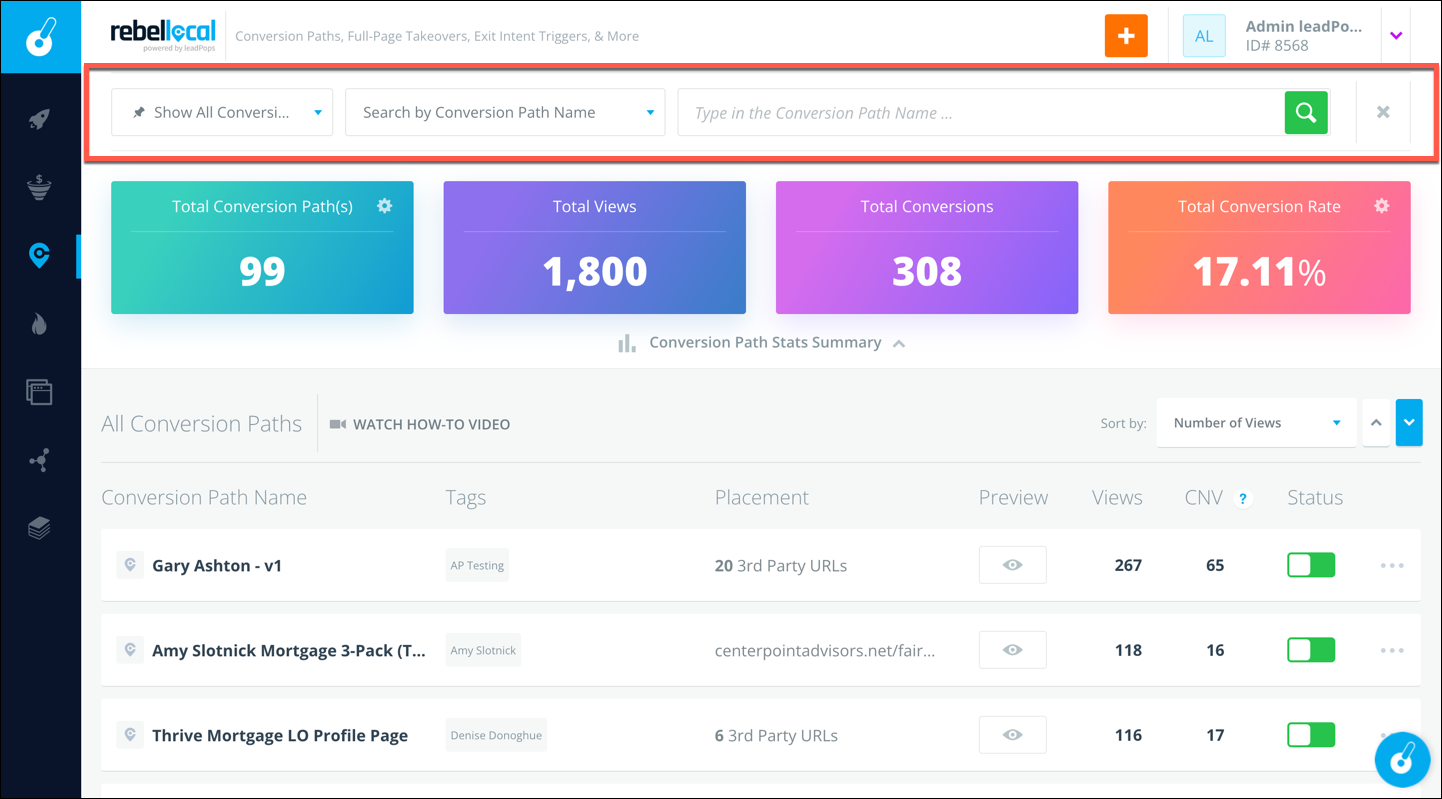The height and width of the screenshot is (799, 1442).
Task: Click the path icon beside Gary Ashton - v1
Action: tap(129, 565)
